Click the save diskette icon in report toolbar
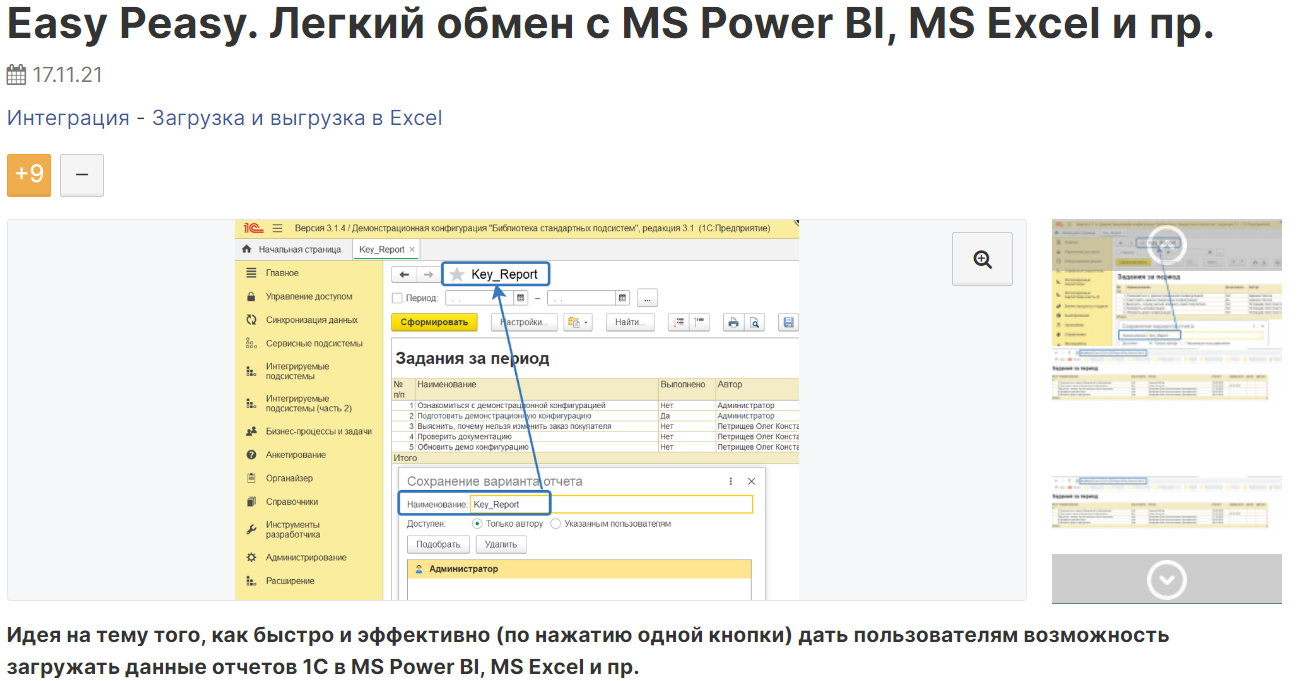1298x681 pixels. click(788, 322)
